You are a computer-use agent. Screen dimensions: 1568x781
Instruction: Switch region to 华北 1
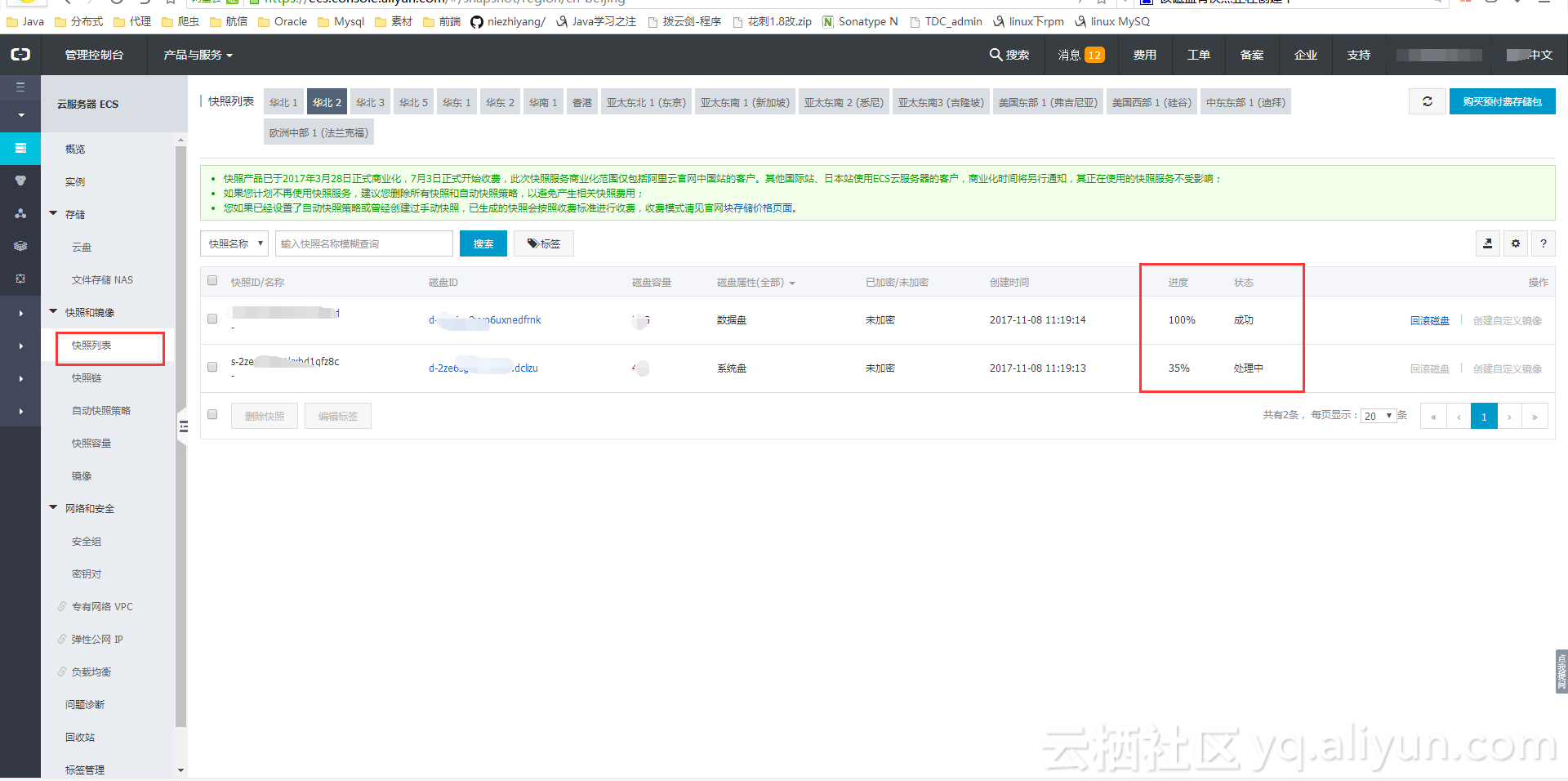coord(283,102)
